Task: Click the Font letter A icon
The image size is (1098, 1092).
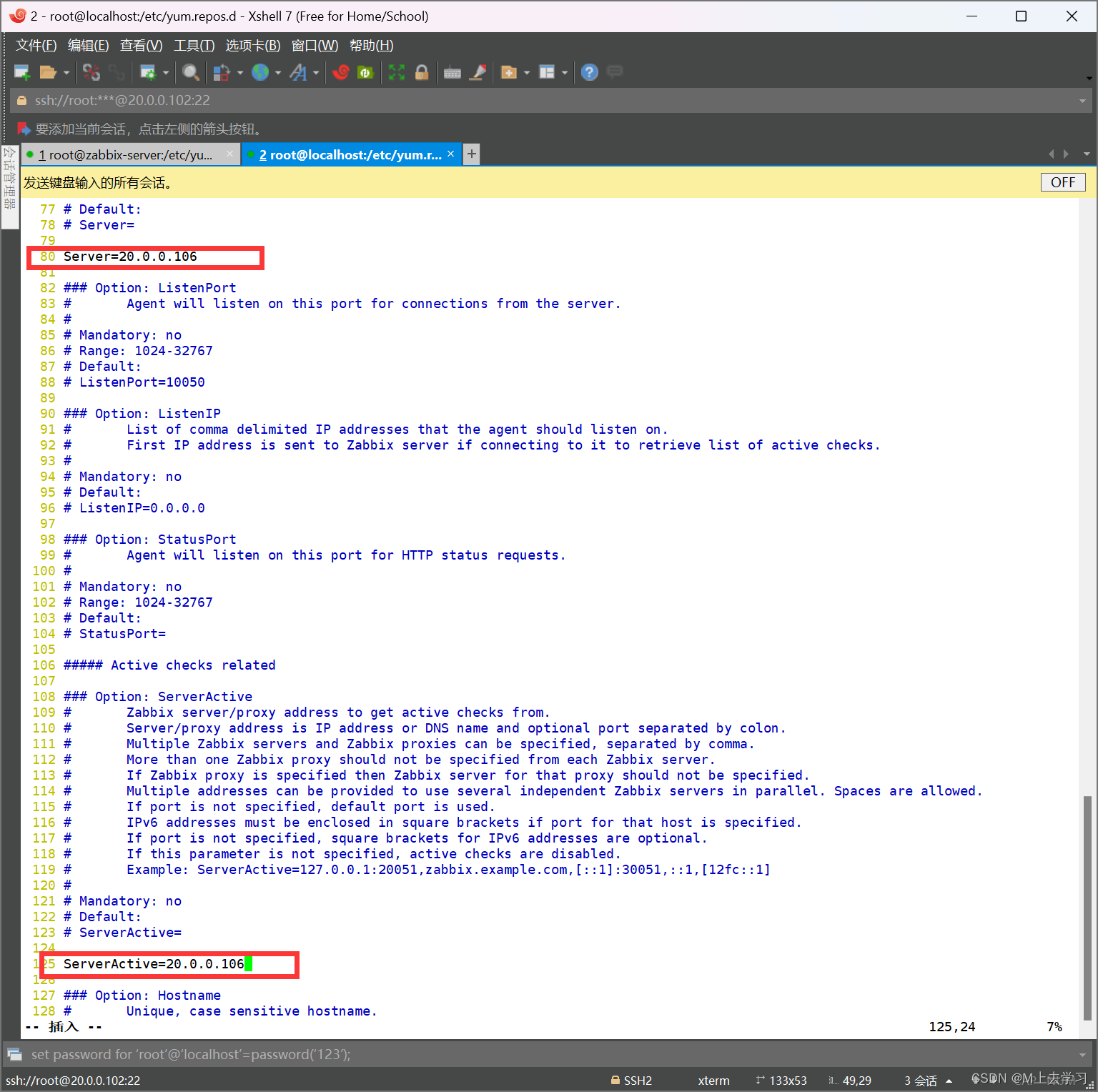Action: (298, 72)
